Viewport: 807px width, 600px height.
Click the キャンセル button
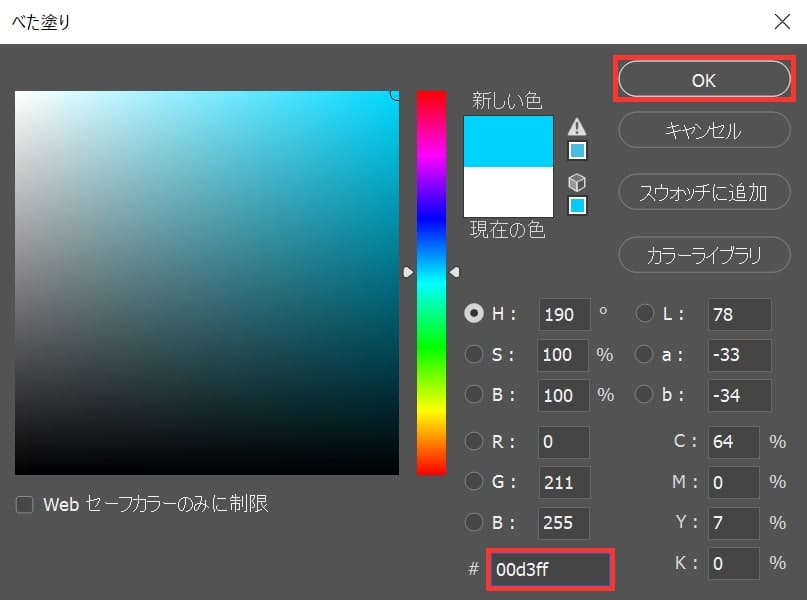pyautogui.click(x=704, y=131)
